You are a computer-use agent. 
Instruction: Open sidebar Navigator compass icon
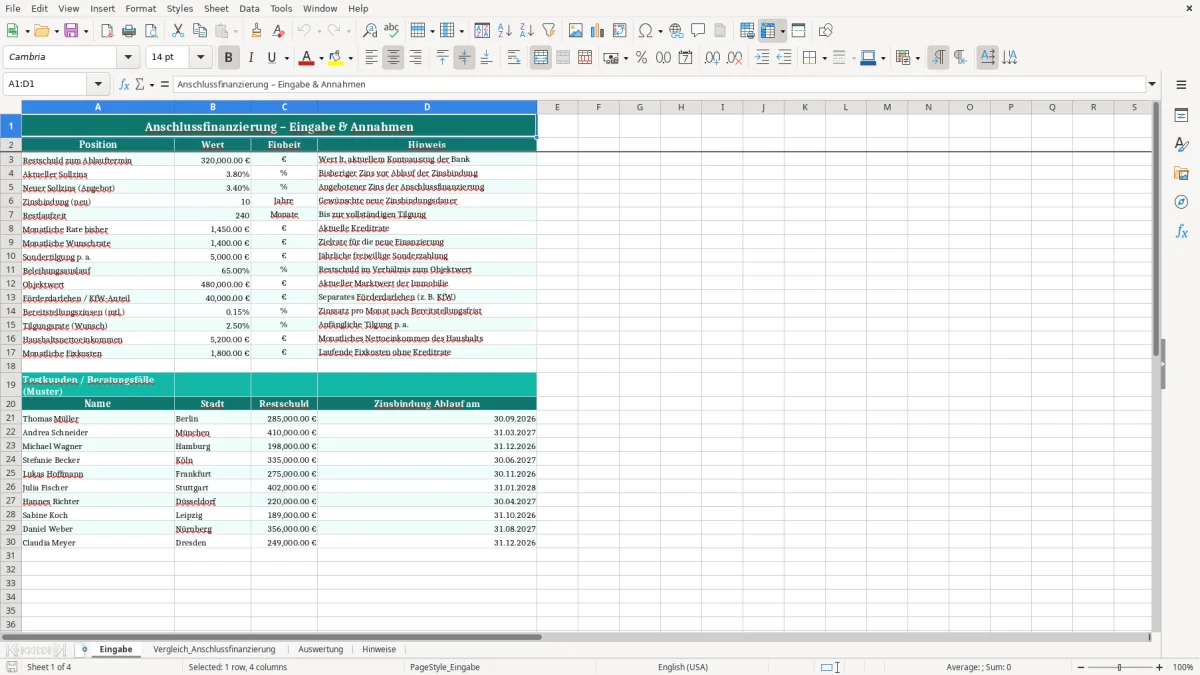[x=1181, y=203]
